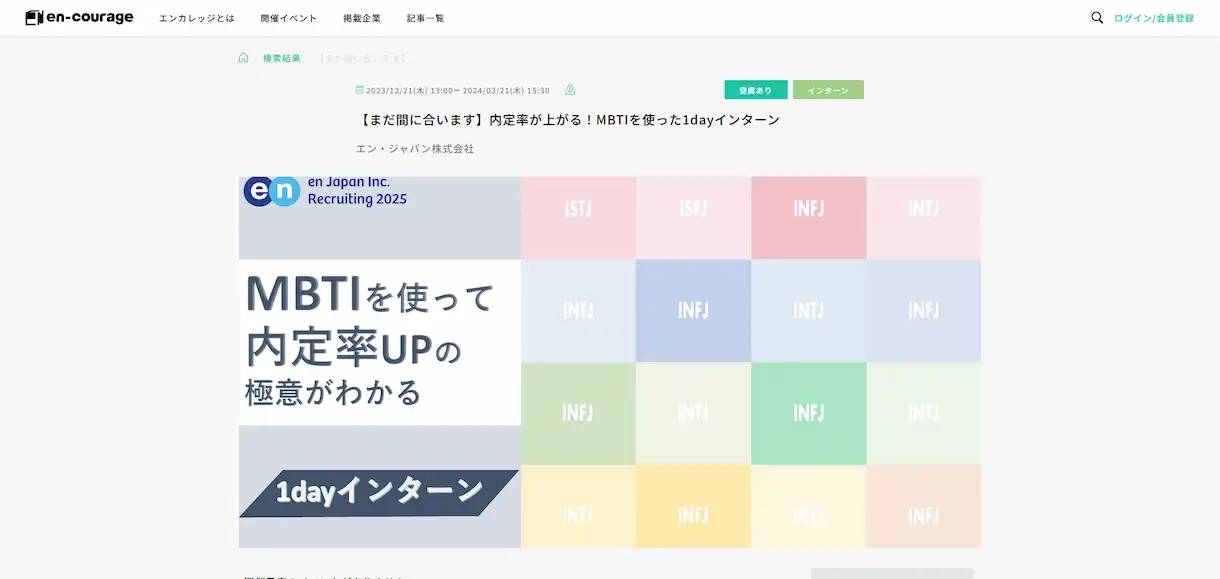
Task: Click the インターン tag
Action: [x=828, y=90]
